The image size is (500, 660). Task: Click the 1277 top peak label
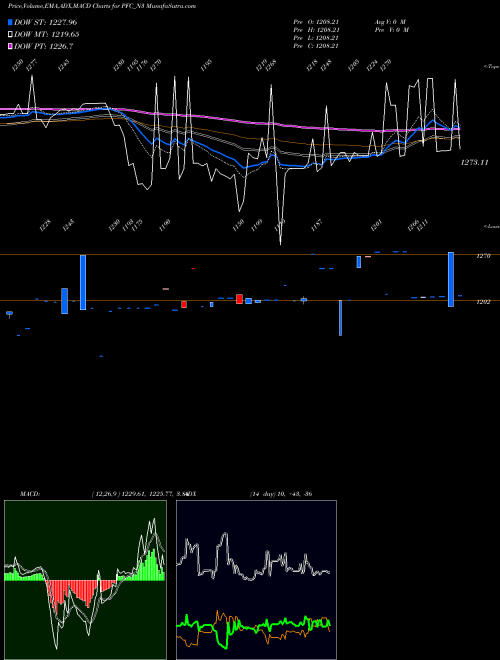[x=32, y=65]
